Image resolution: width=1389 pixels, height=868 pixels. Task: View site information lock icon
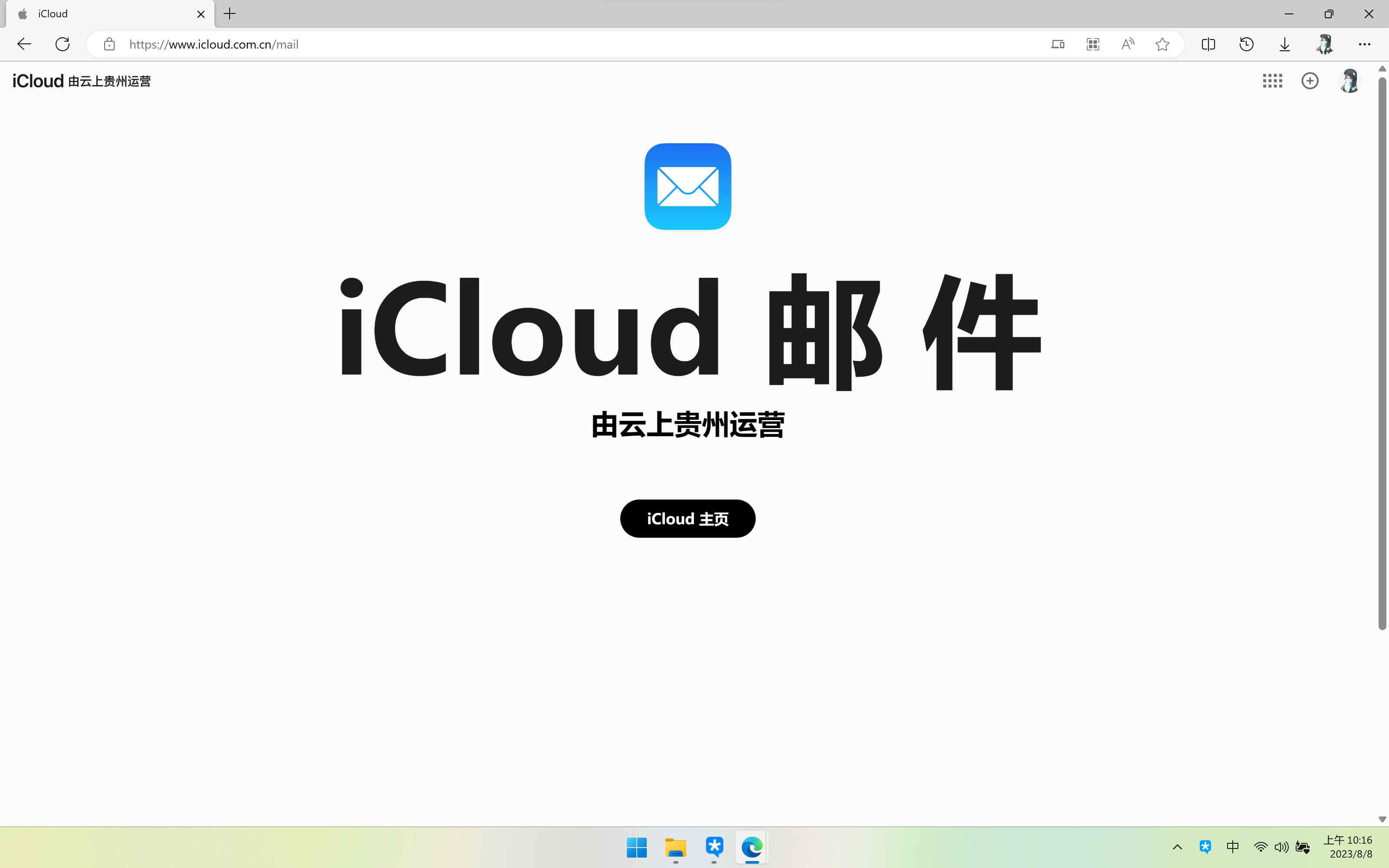109,44
